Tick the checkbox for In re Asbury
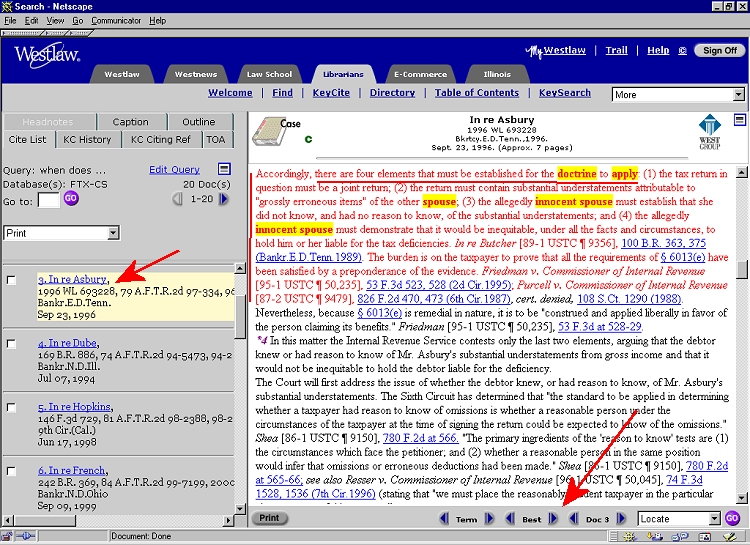The image size is (750, 545). (x=11, y=280)
